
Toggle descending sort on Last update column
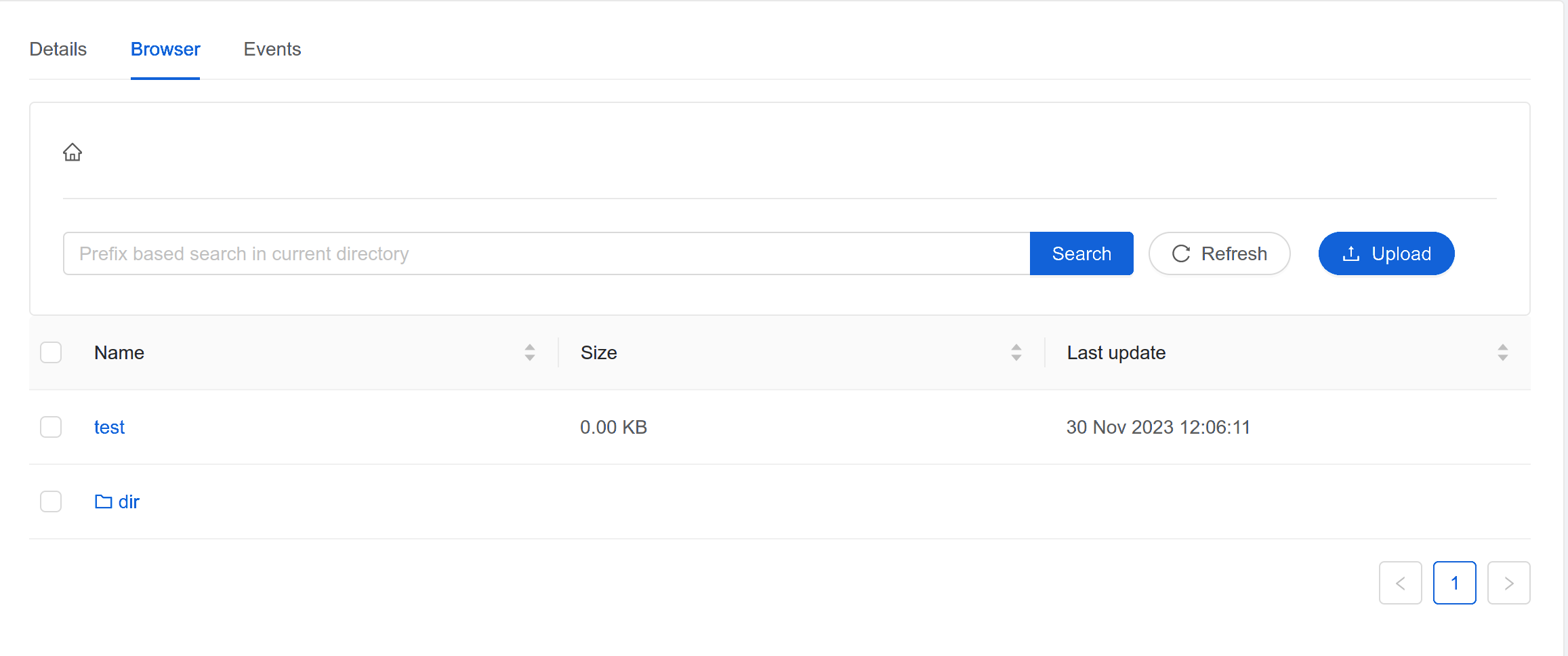[1502, 356]
